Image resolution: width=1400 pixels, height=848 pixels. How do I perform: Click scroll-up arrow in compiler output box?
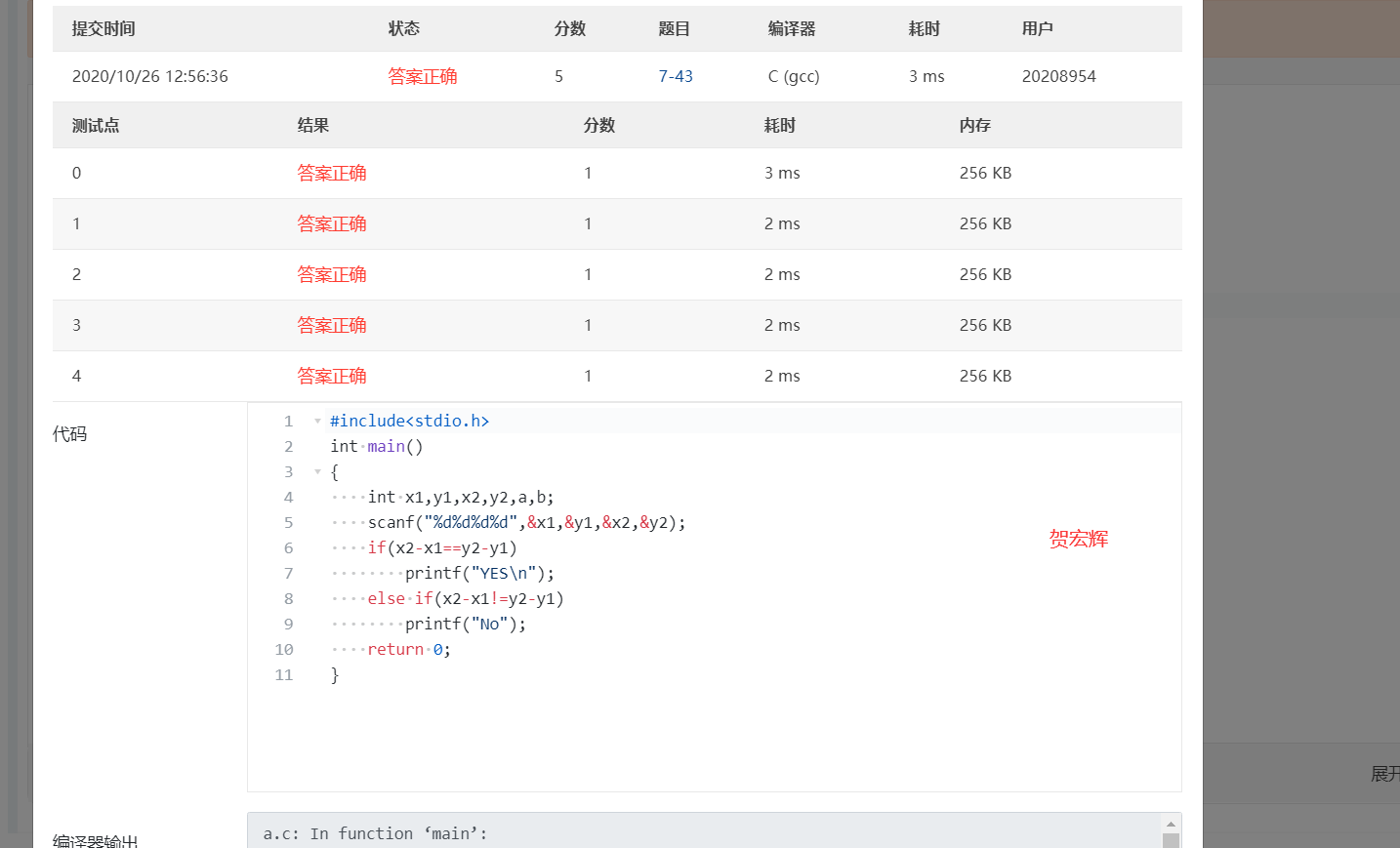click(1171, 825)
